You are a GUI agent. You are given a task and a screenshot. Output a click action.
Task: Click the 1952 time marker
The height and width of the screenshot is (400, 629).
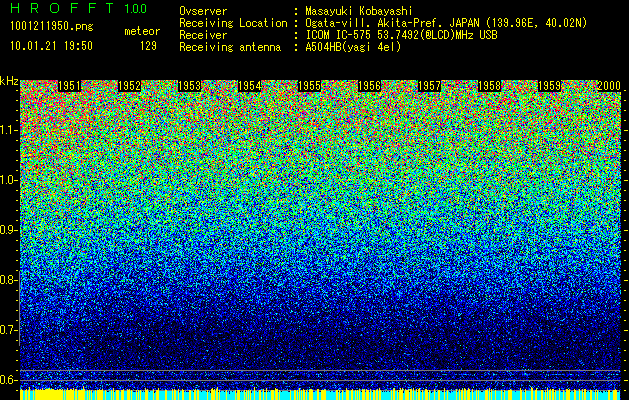130,86
